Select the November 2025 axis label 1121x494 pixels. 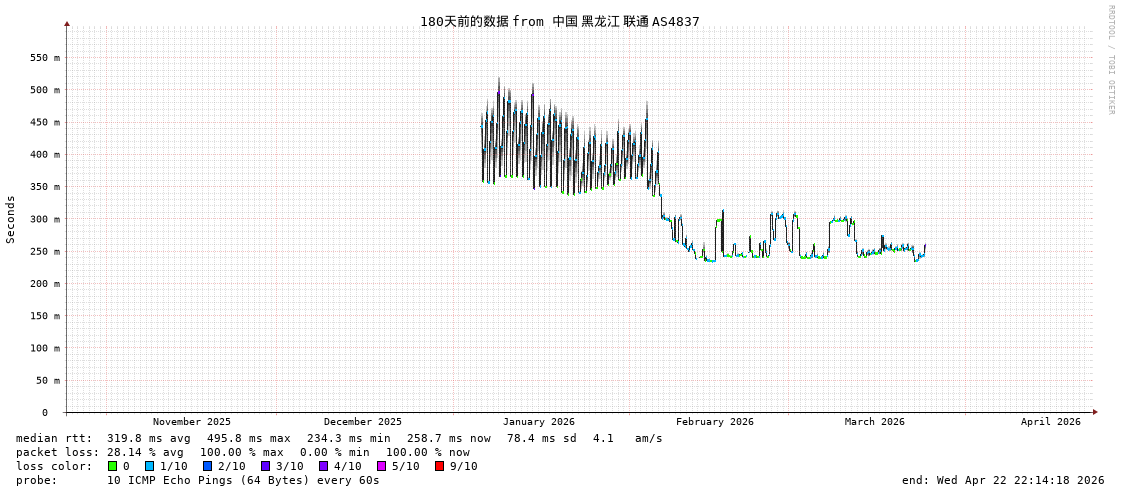click(191, 422)
